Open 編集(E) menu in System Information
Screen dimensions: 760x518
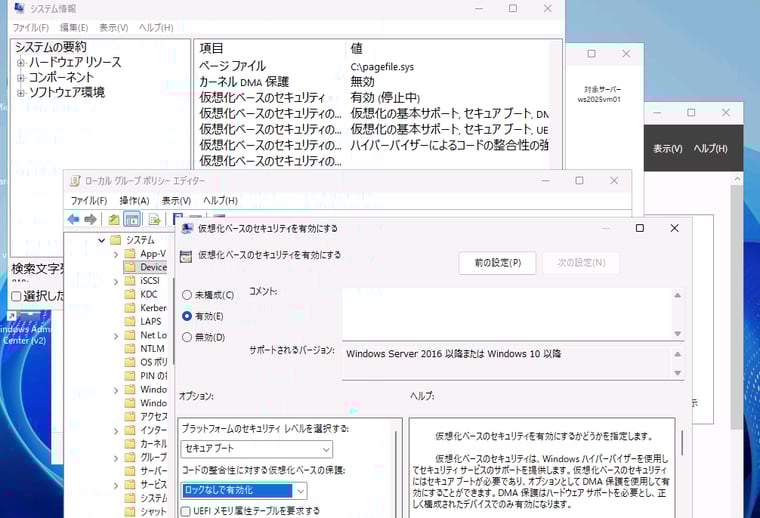tap(74, 28)
